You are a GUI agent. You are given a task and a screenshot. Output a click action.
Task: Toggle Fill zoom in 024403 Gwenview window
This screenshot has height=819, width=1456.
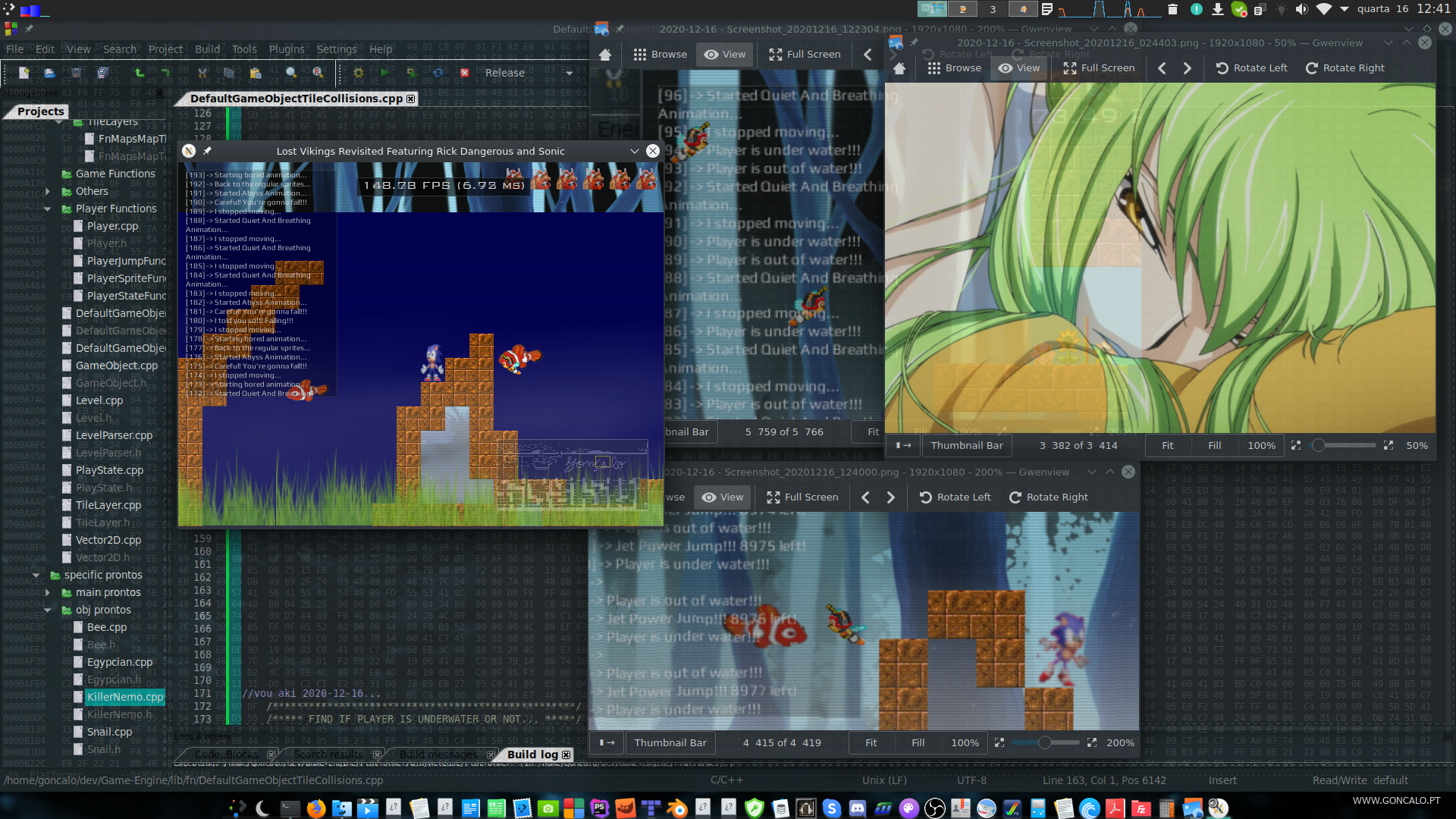pos(1215,446)
